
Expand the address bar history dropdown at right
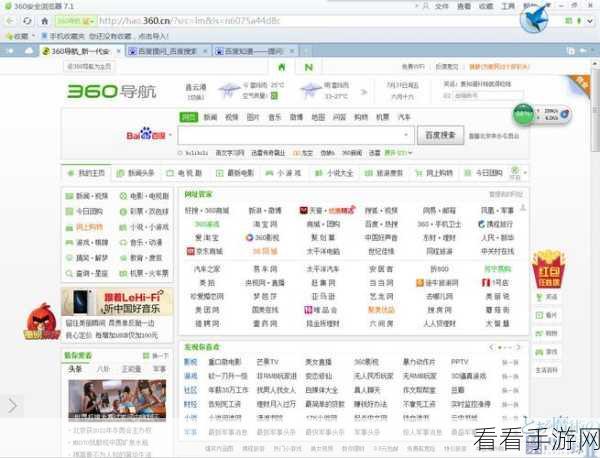pyautogui.click(x=590, y=21)
